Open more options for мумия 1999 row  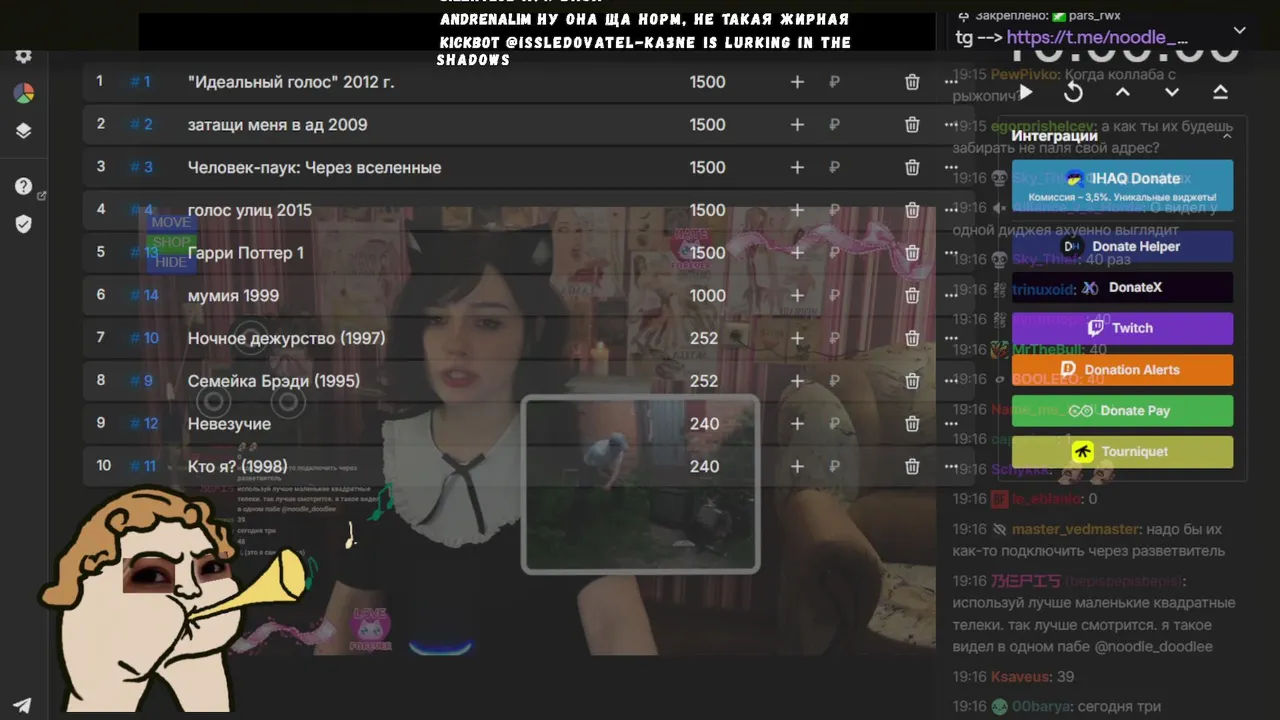[x=950, y=296]
